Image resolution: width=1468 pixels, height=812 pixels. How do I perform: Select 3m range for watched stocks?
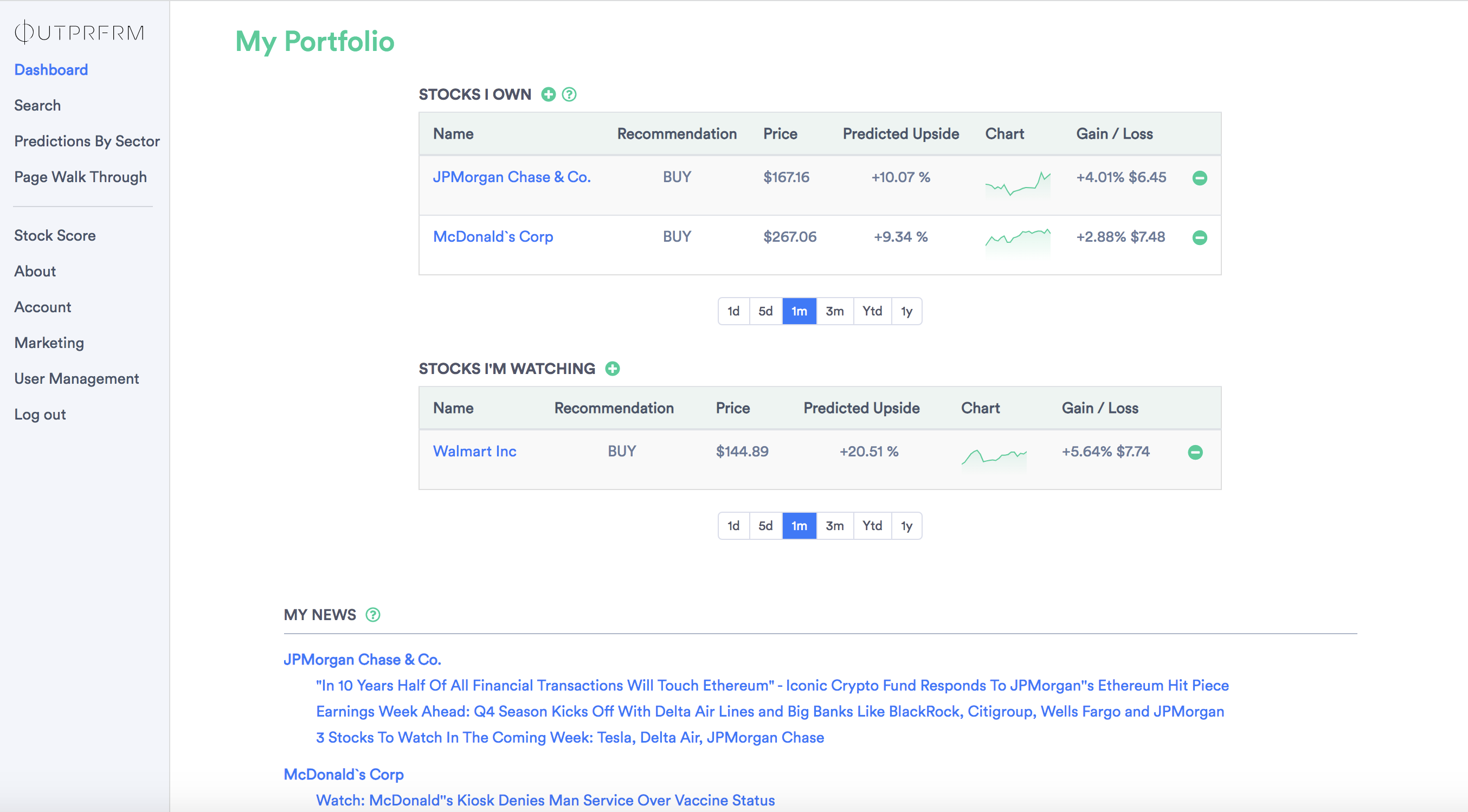[x=835, y=525]
